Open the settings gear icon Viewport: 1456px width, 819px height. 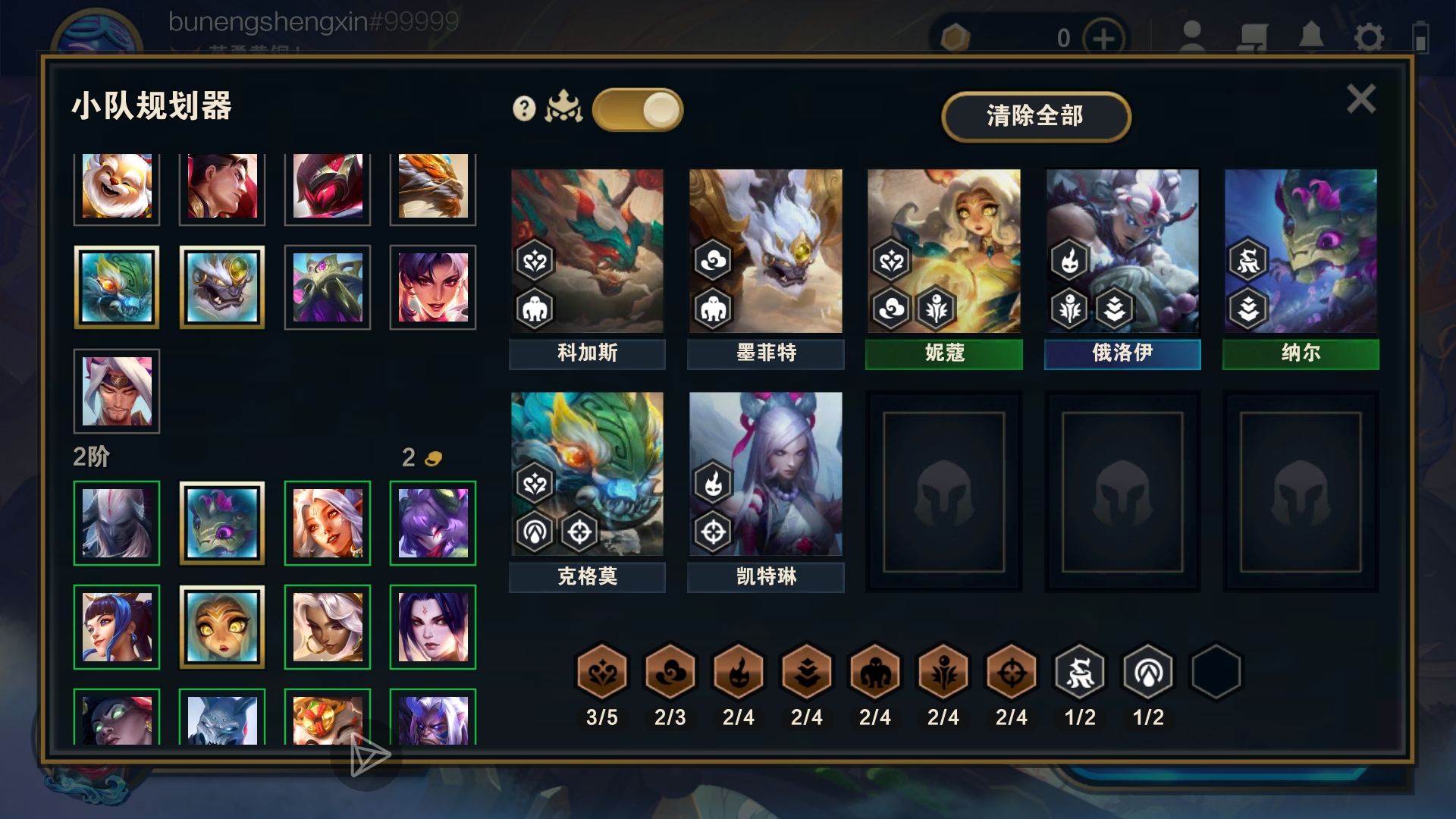pos(1369,37)
